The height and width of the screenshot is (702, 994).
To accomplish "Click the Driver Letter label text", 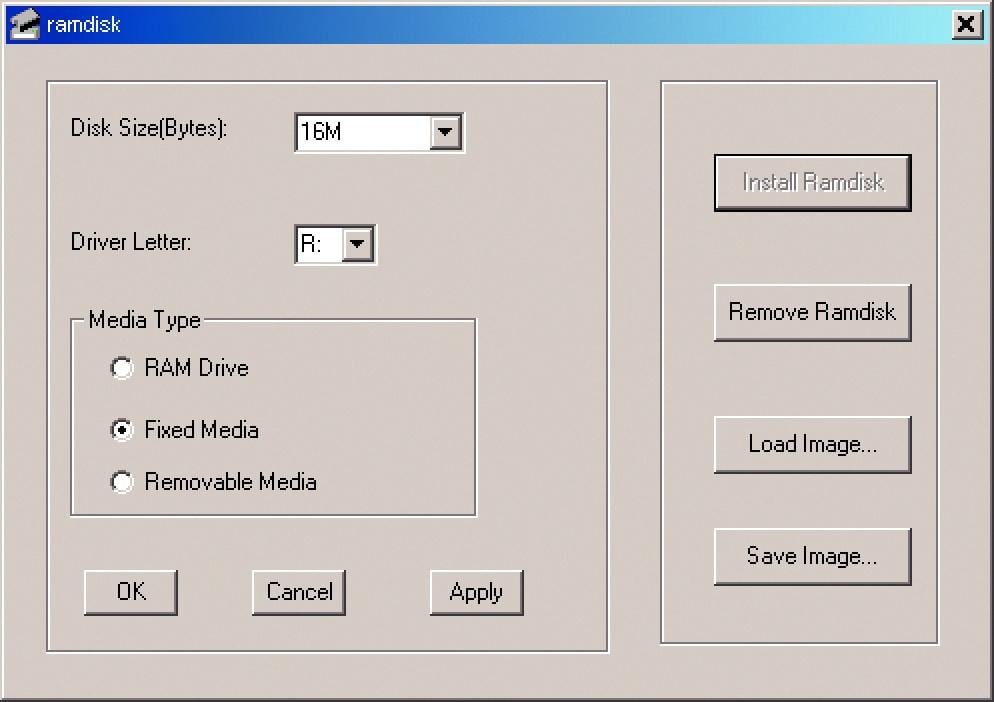I will click(130, 242).
